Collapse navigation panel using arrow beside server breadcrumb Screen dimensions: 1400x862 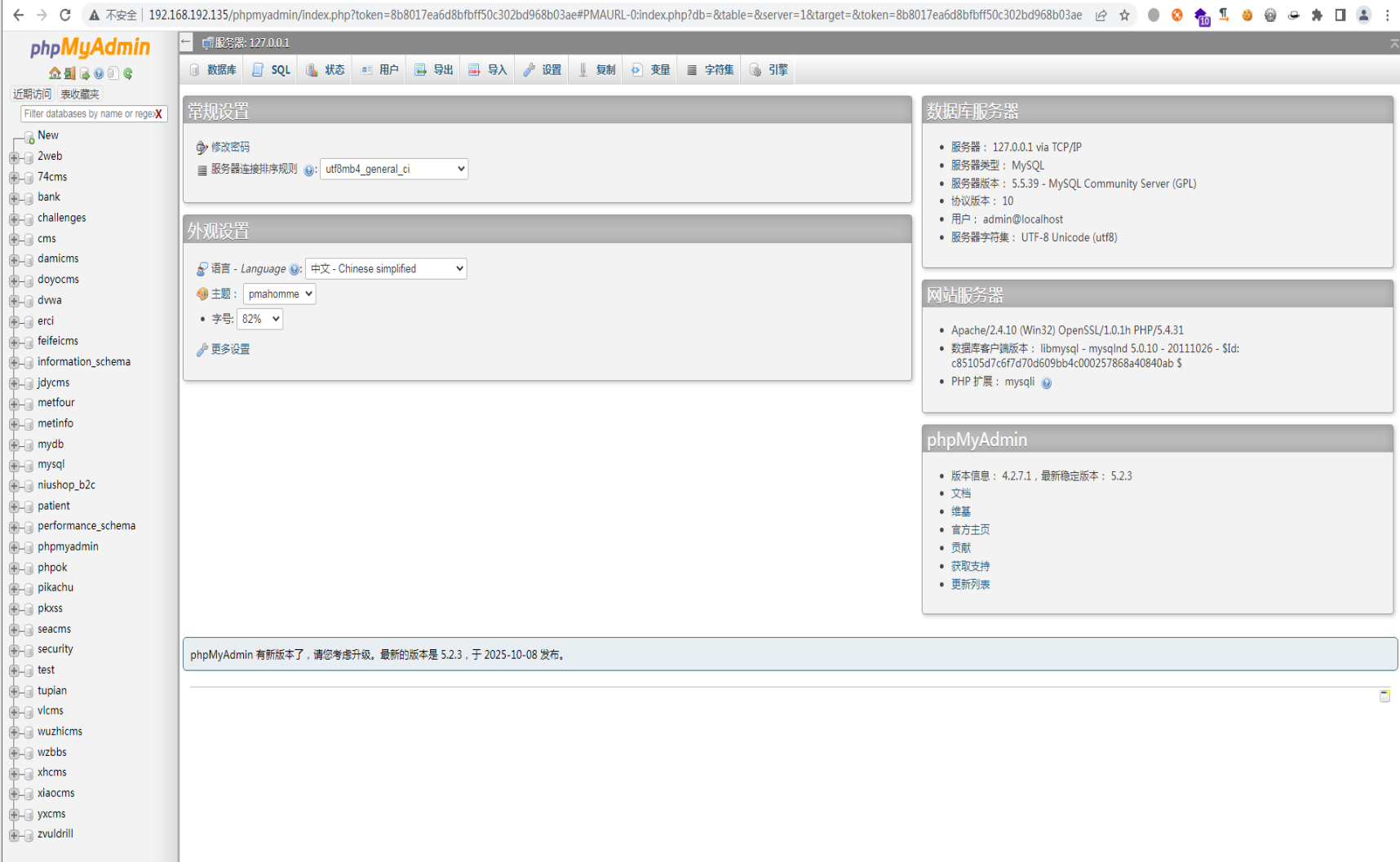point(187,42)
